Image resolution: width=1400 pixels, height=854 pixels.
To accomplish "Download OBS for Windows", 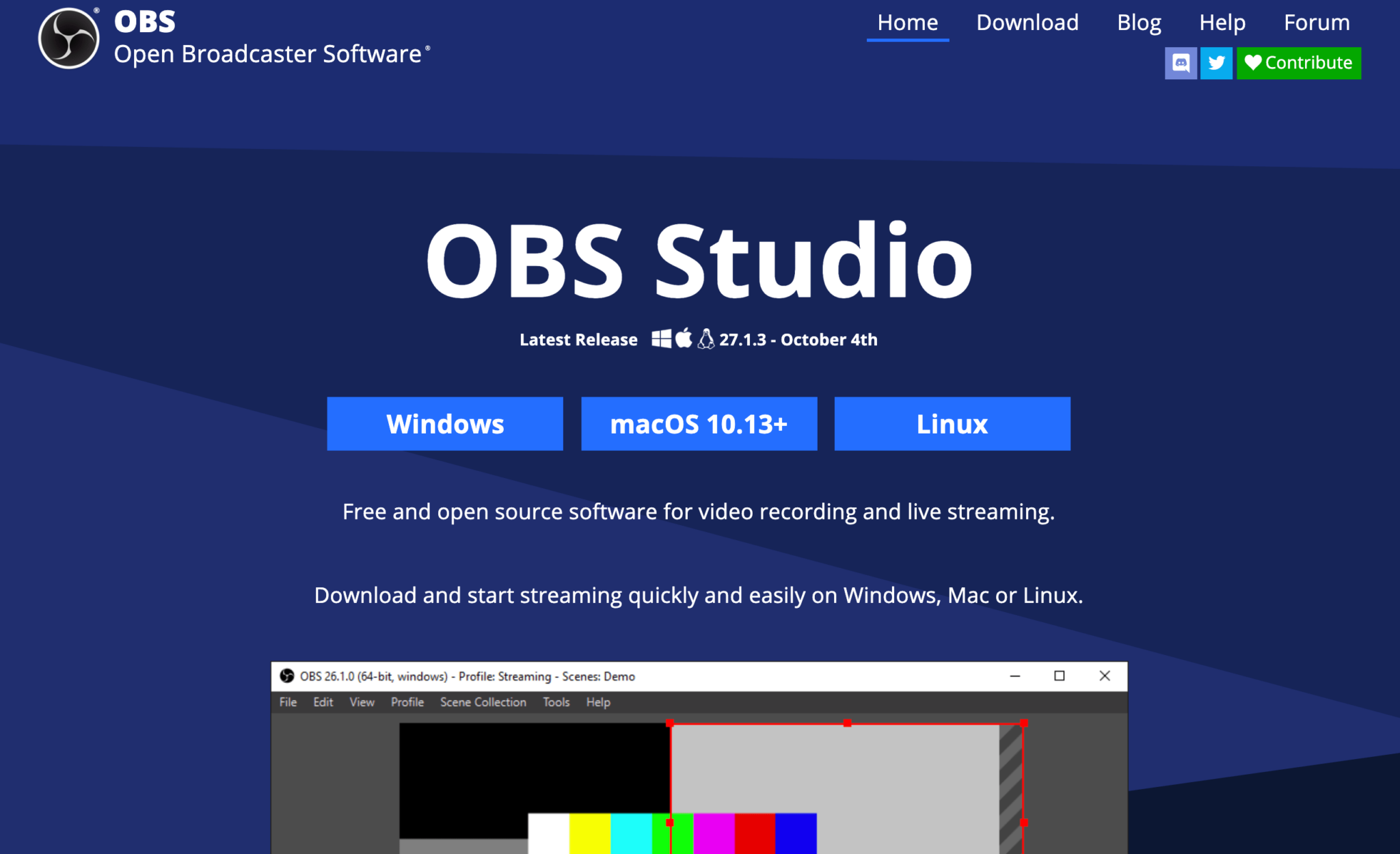I will [445, 424].
